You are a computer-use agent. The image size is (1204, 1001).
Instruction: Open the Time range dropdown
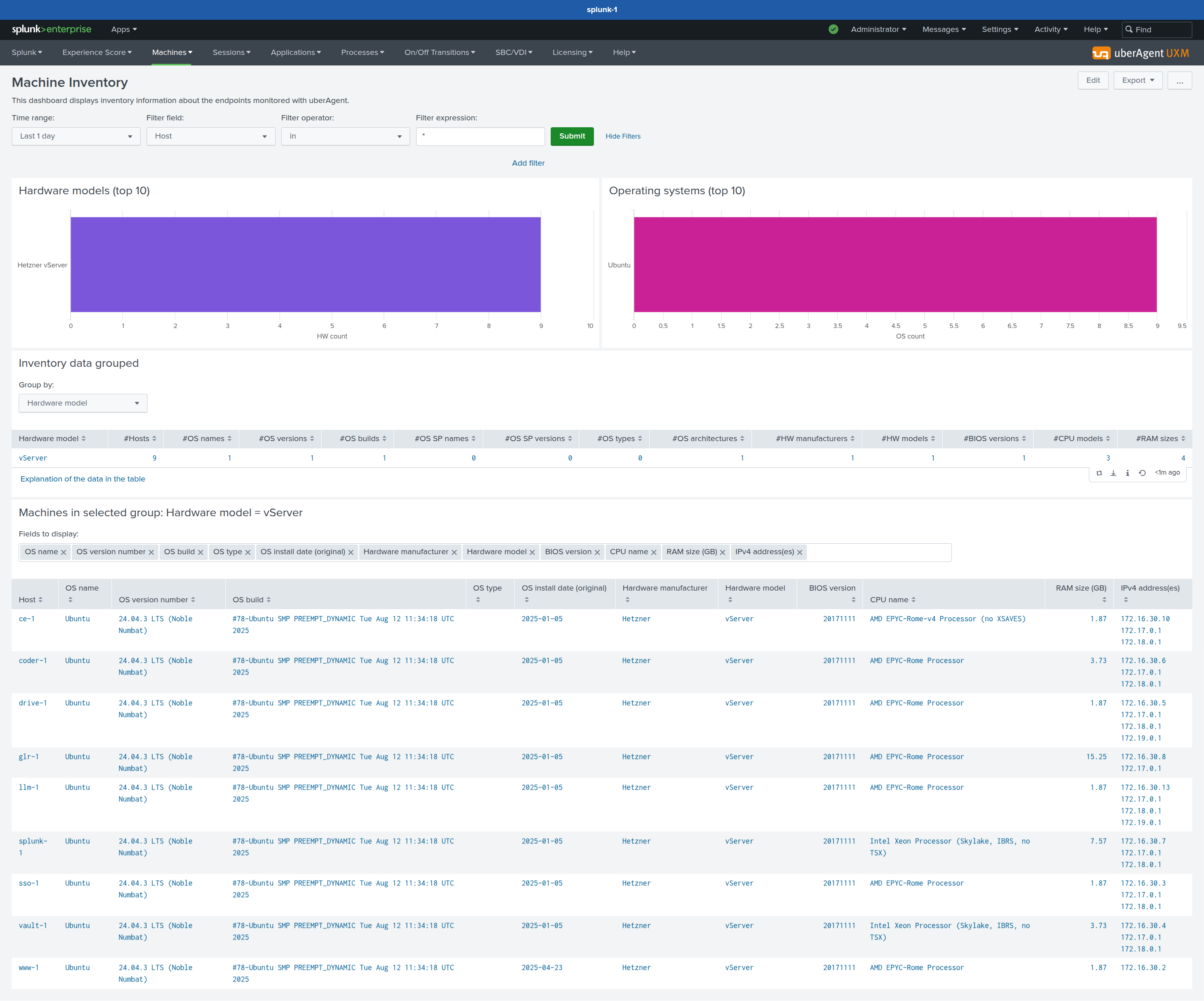(x=76, y=137)
